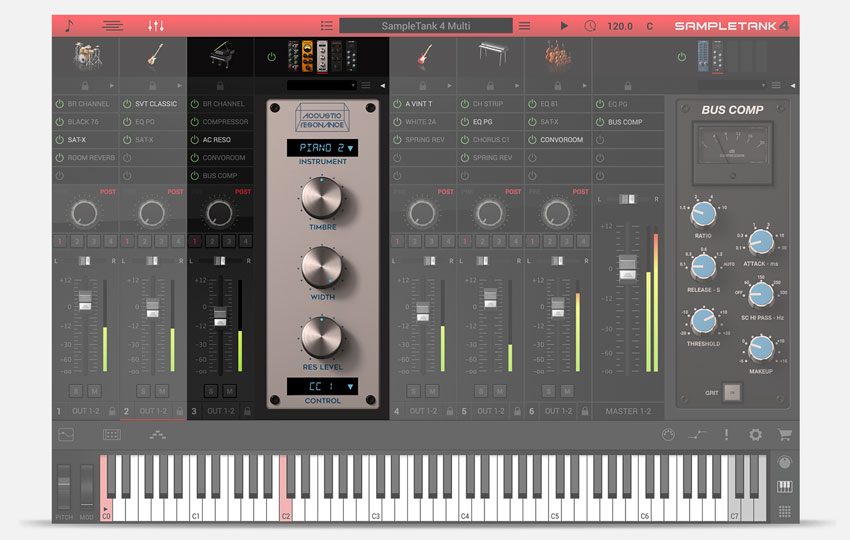Open the shopping cart store icon

point(784,435)
